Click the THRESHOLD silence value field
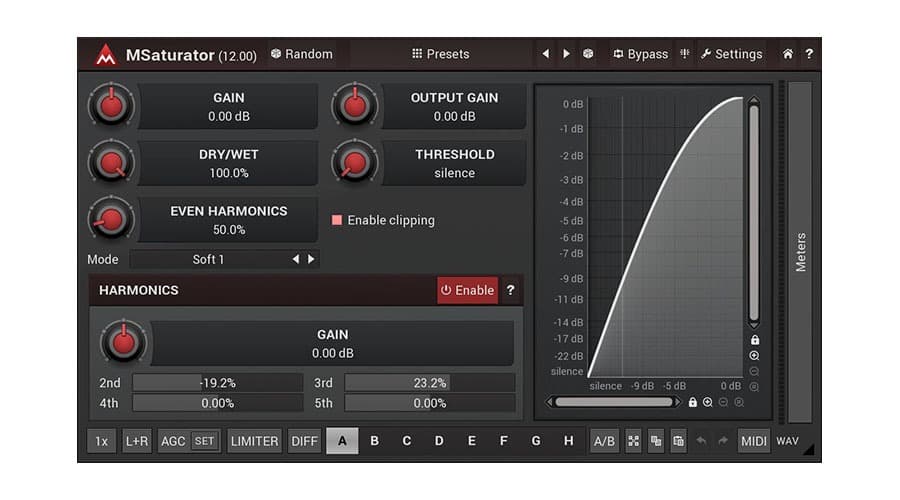The image size is (900, 500). 454,164
